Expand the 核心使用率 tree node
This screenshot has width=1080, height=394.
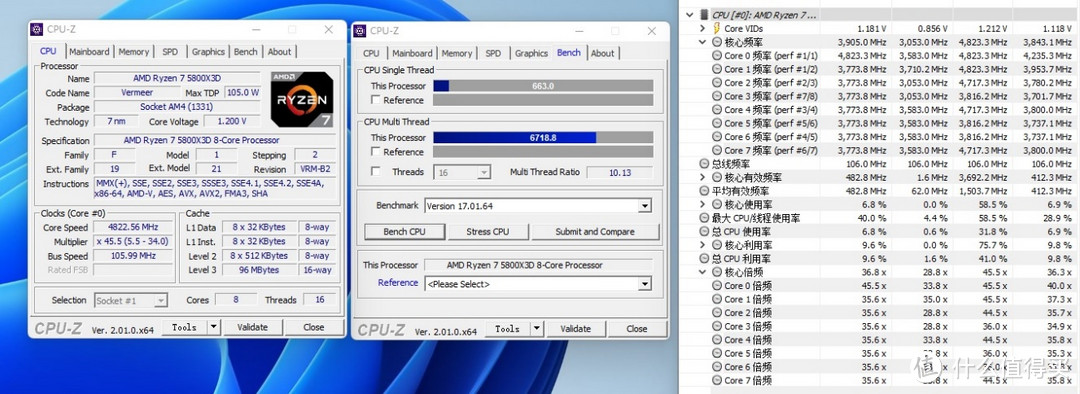pyautogui.click(x=702, y=205)
